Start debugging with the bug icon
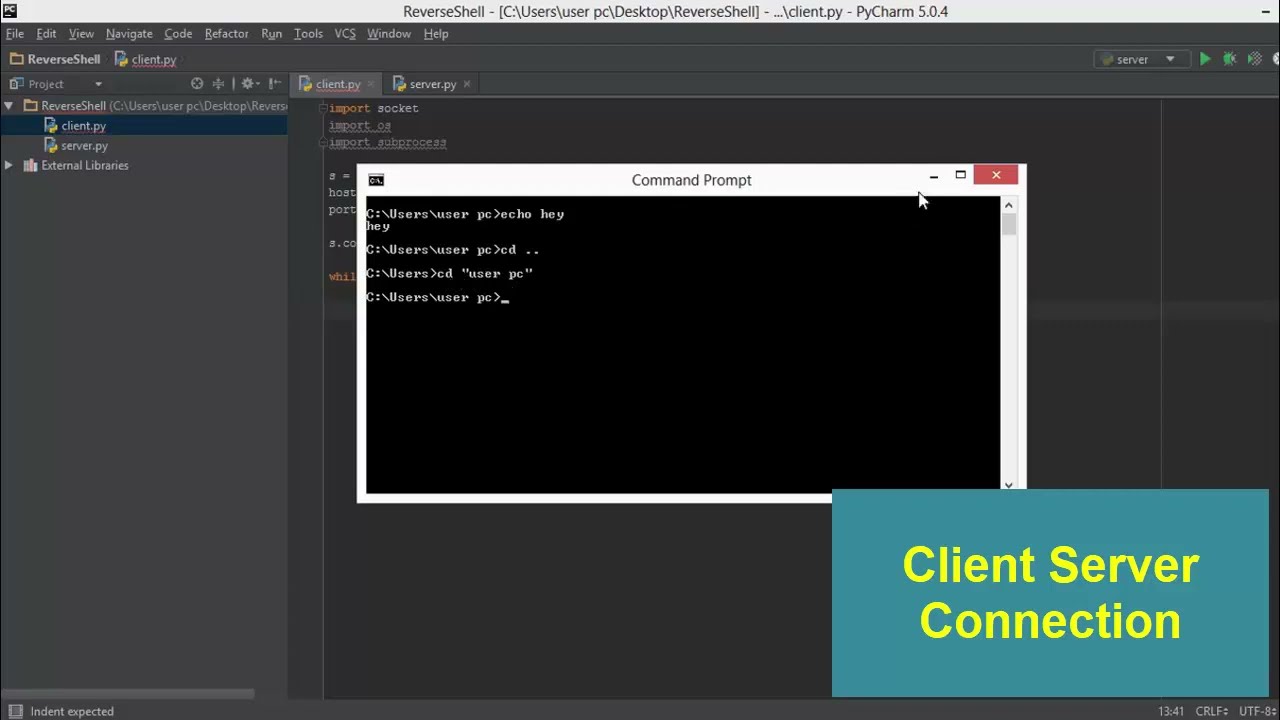Screen dimensions: 1280x720 coord(1230,59)
